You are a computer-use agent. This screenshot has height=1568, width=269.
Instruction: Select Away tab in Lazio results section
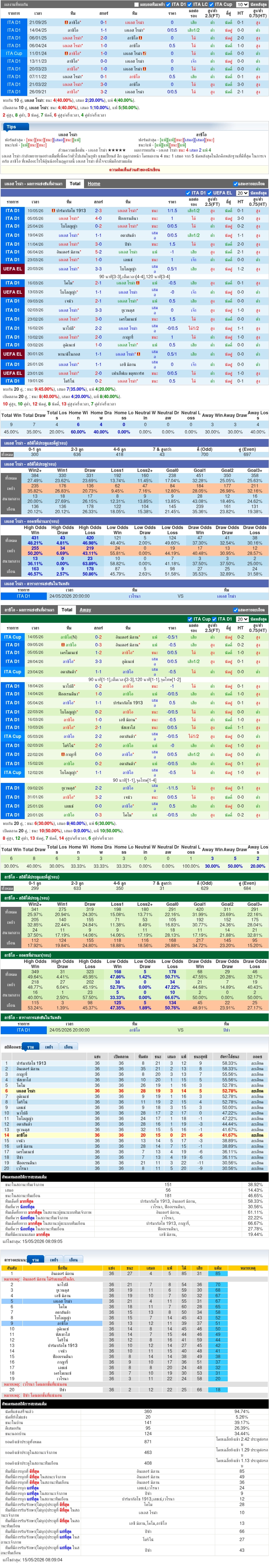click(85, 609)
